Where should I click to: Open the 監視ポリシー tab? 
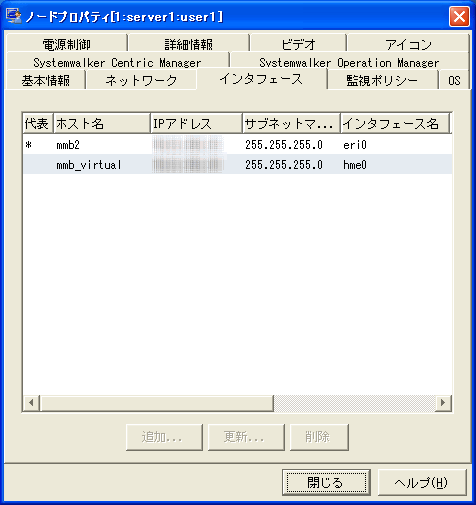(382, 80)
